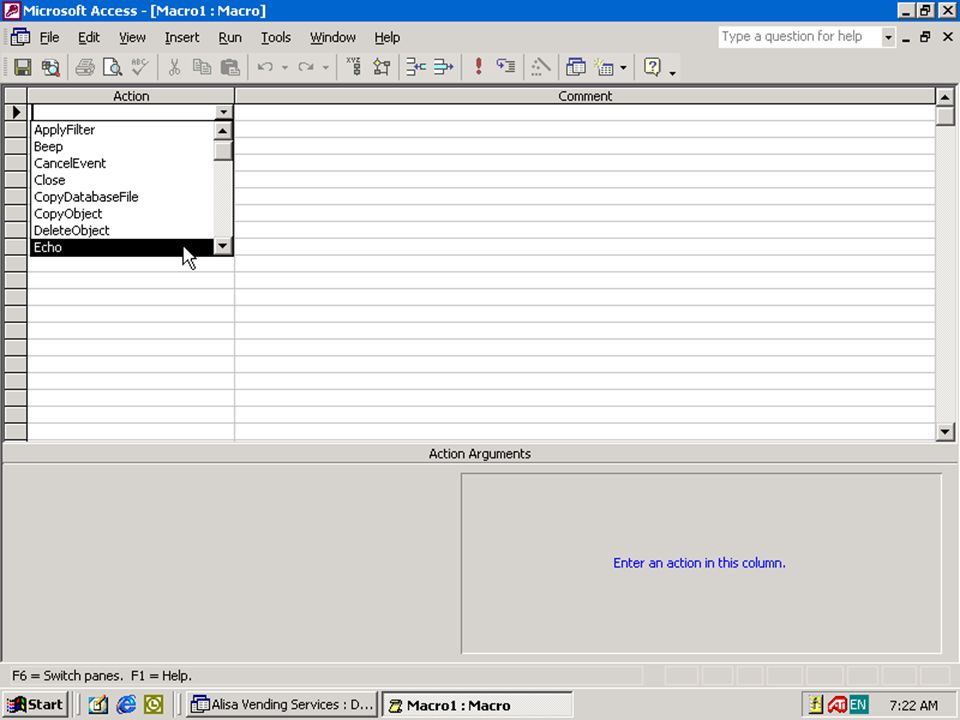Open the Undo history dropdown arrow
960x720 pixels.
pos(285,67)
